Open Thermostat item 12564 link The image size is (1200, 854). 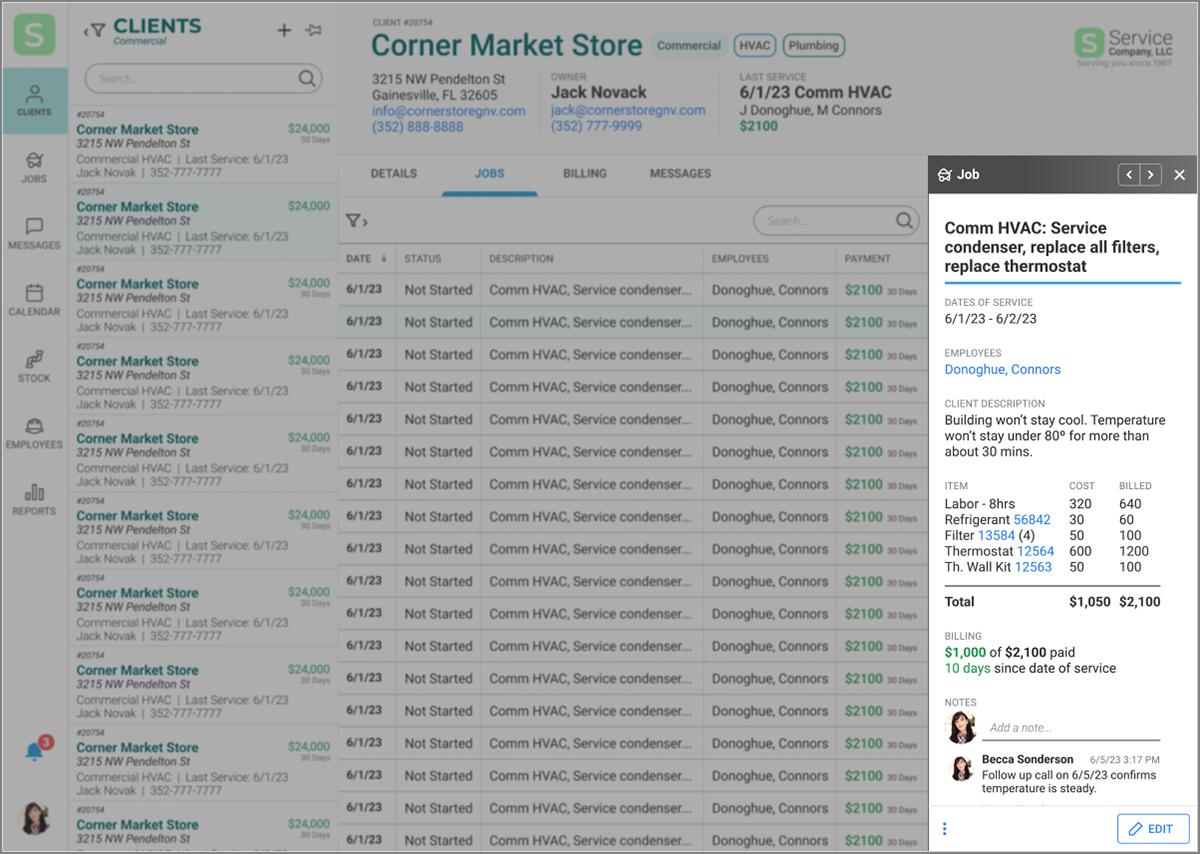(x=1035, y=551)
